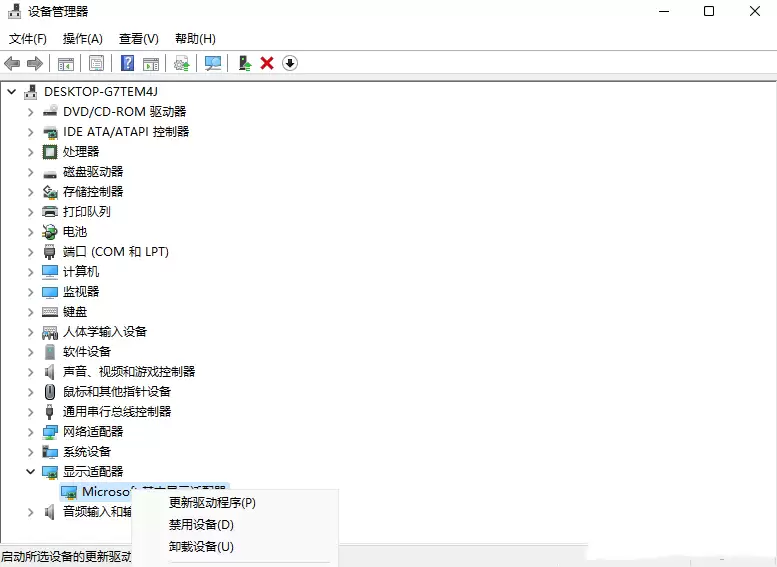777x567 pixels.
Task: Click the properties sheet toolbar icon
Action: tap(97, 63)
